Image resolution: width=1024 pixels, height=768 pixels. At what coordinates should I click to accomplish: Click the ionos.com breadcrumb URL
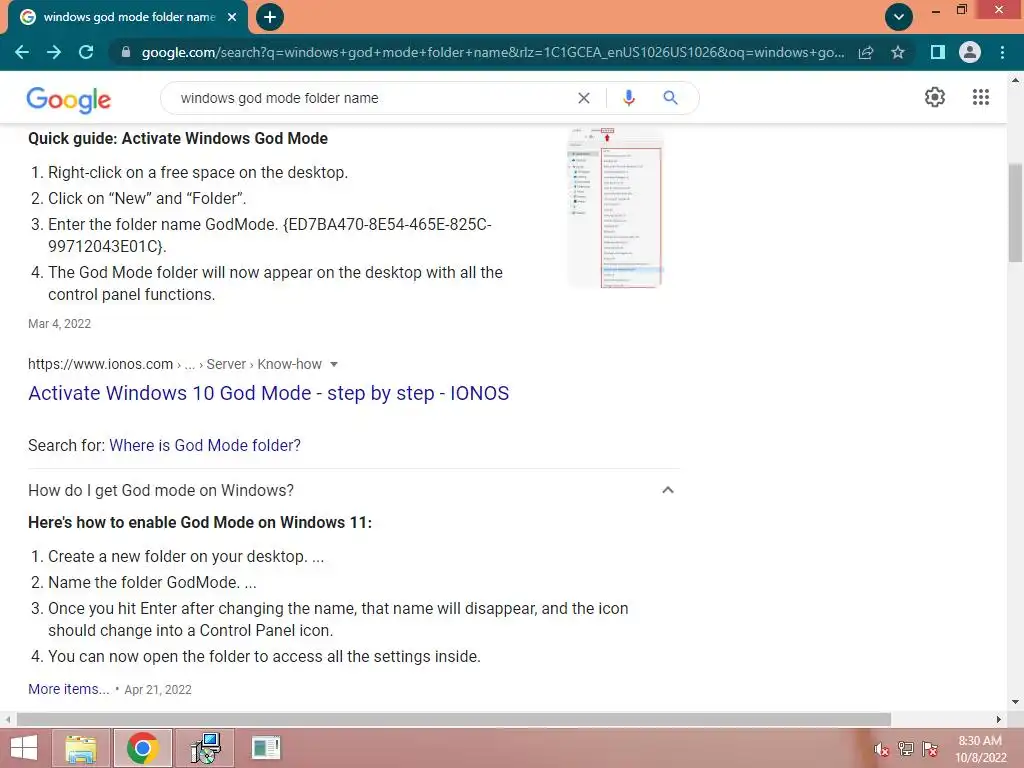tap(174, 364)
